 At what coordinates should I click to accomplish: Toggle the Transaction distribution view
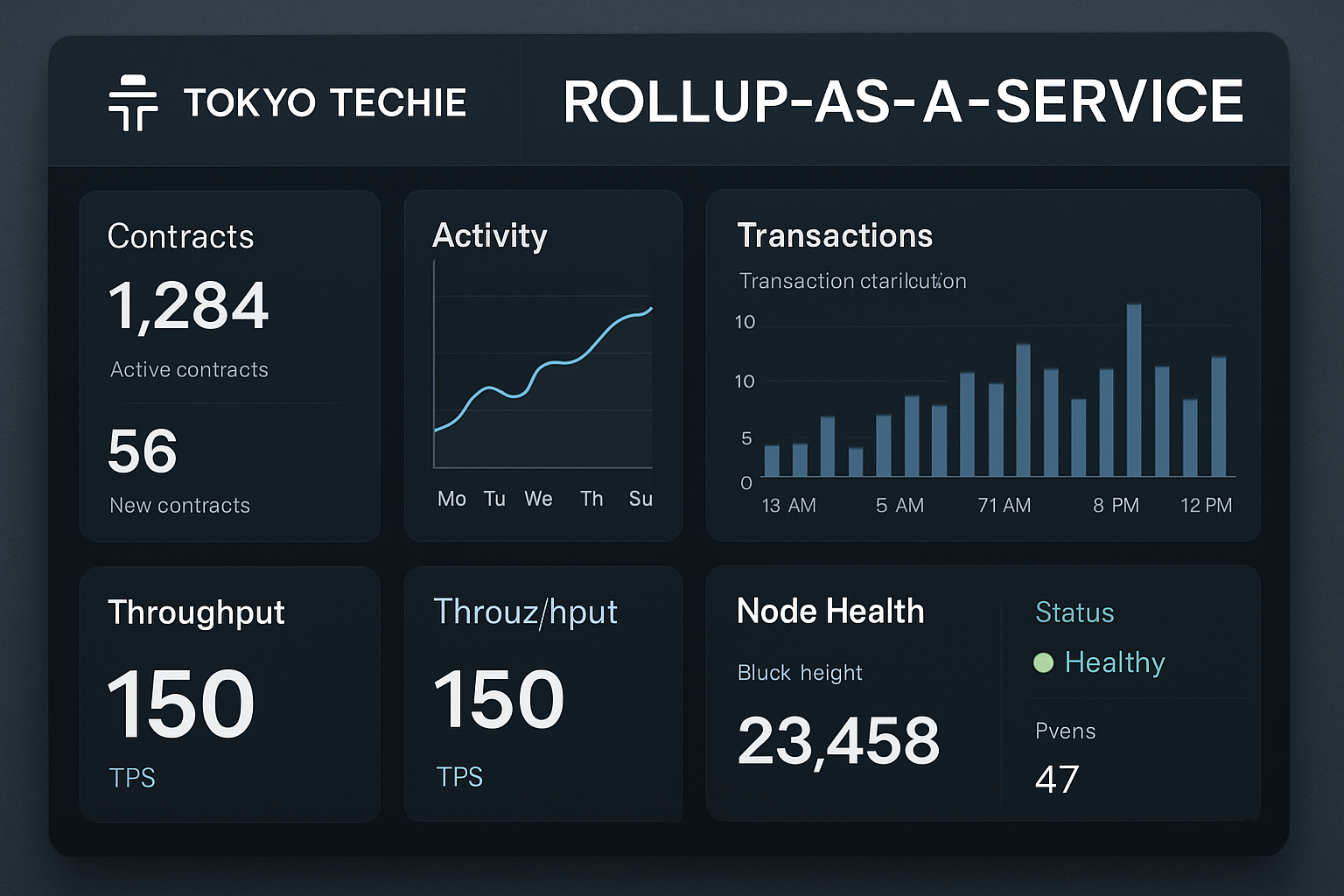[852, 281]
